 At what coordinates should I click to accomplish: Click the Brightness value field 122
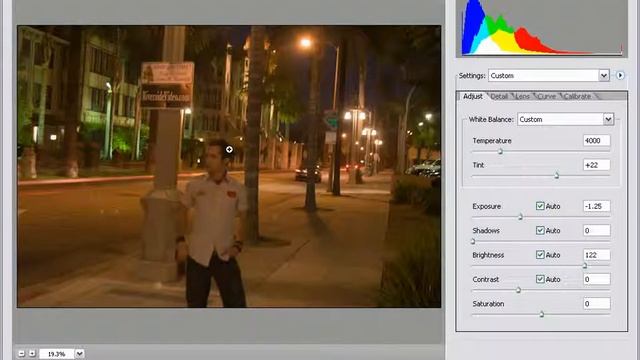[596, 255]
